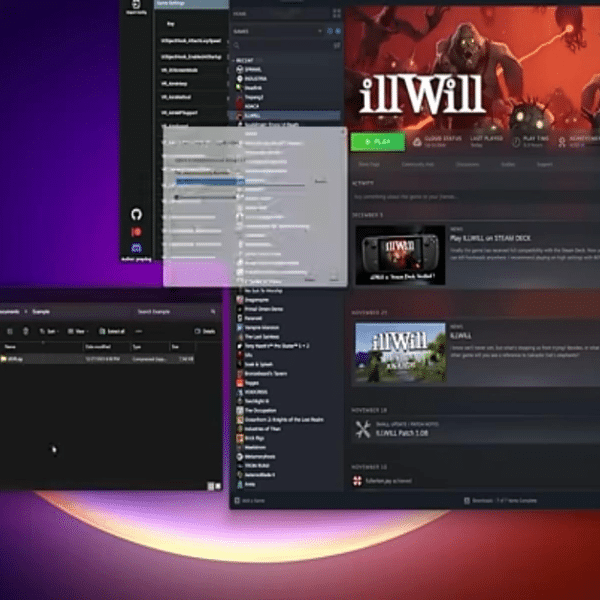Switch to large thumbnails view in Explorer
Viewport: 600px width, 600px height.
click(x=218, y=486)
